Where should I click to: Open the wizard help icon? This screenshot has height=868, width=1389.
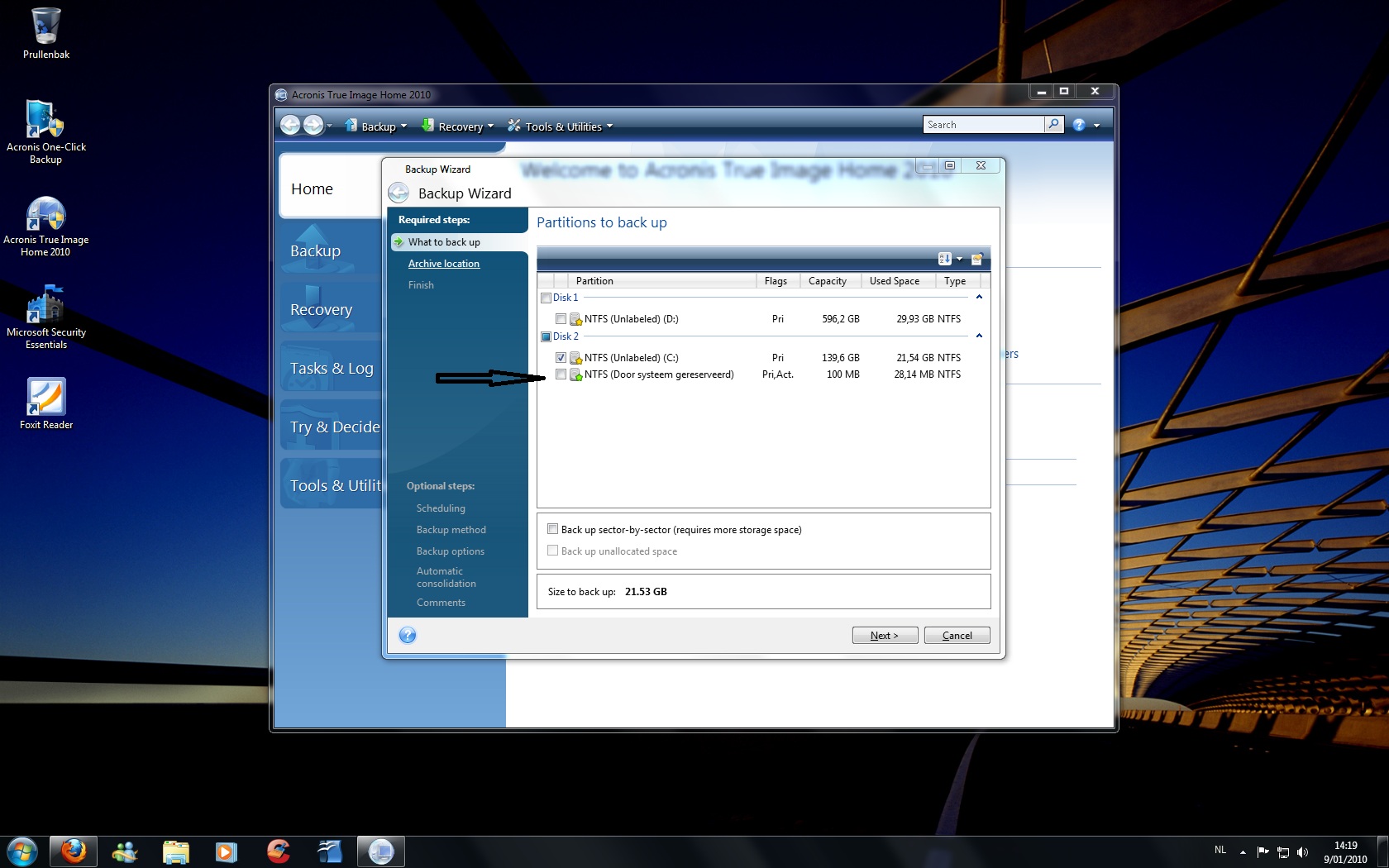pos(408,635)
